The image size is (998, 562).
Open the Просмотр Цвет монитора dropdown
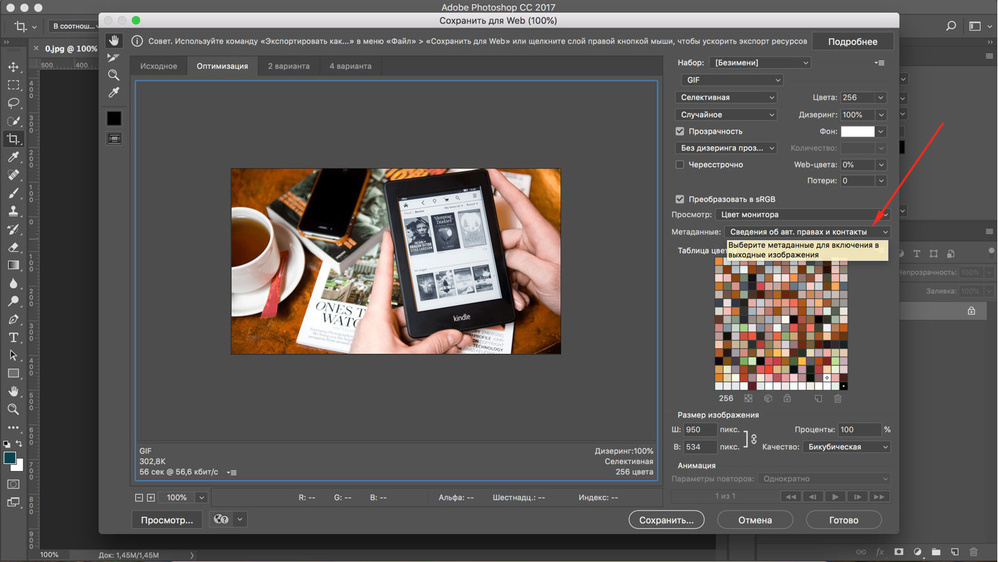point(803,214)
